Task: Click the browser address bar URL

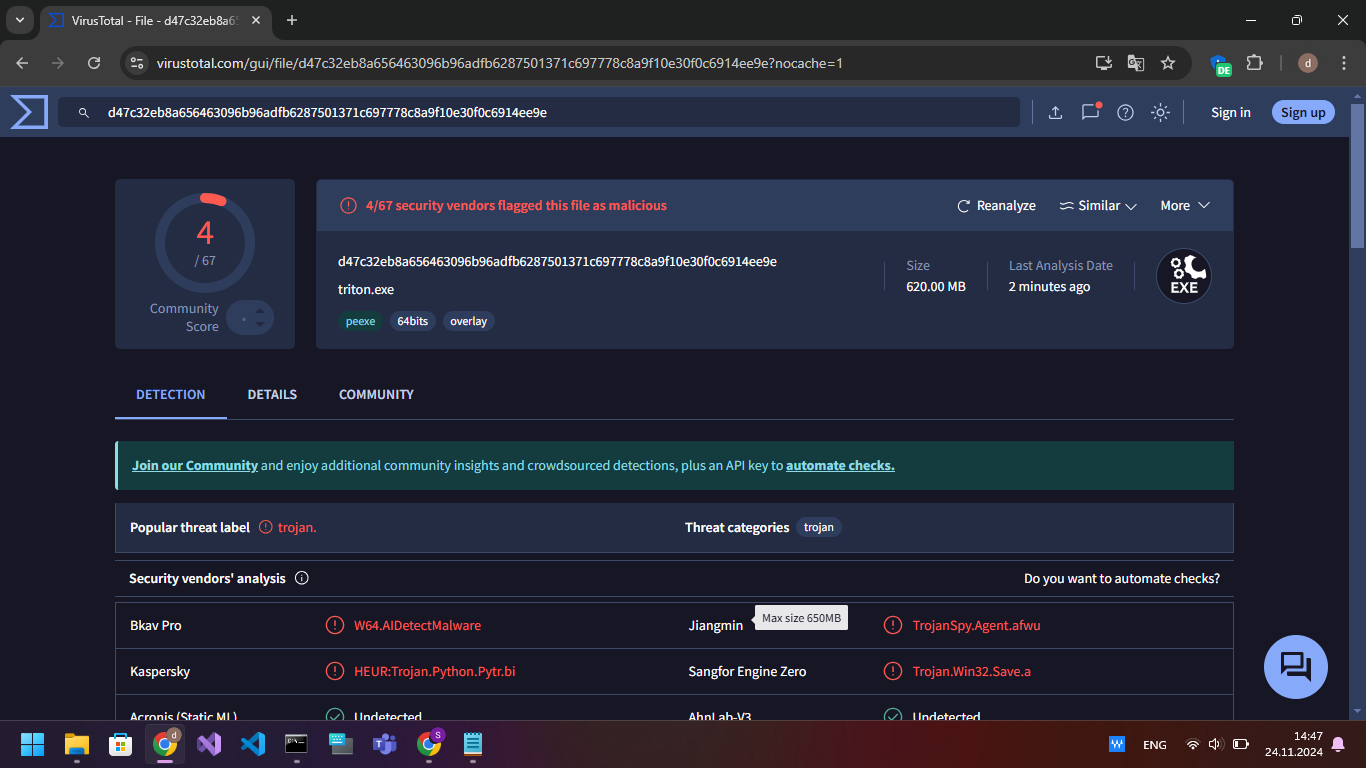Action: (500, 63)
